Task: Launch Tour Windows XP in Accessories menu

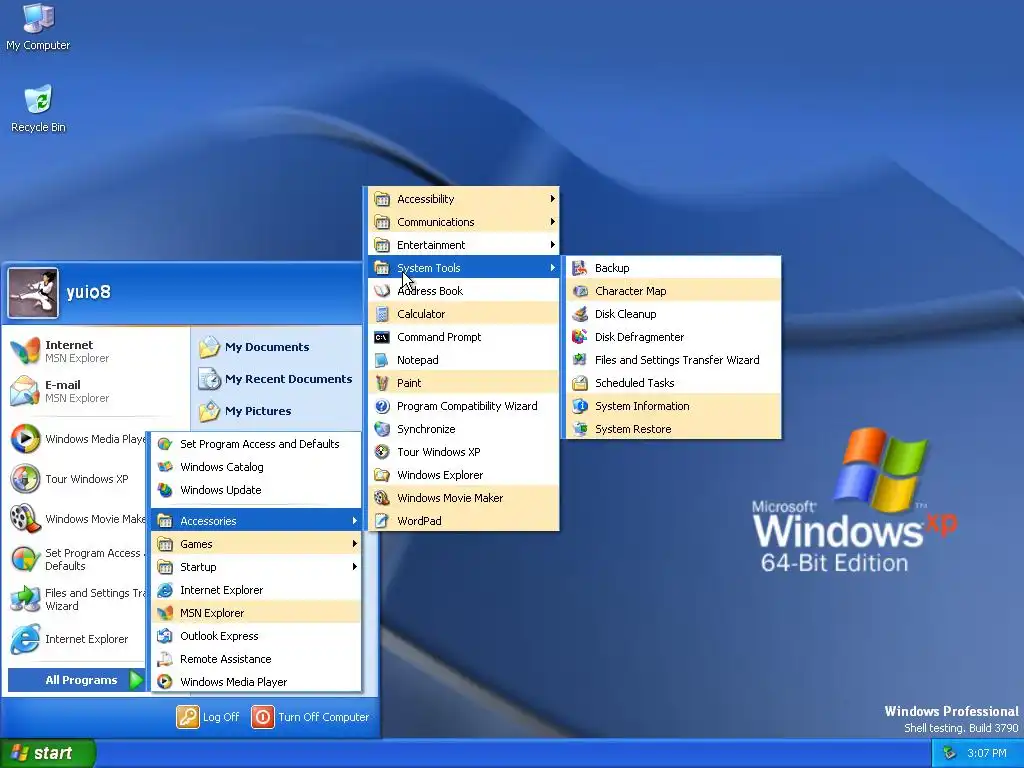Action: click(464, 452)
